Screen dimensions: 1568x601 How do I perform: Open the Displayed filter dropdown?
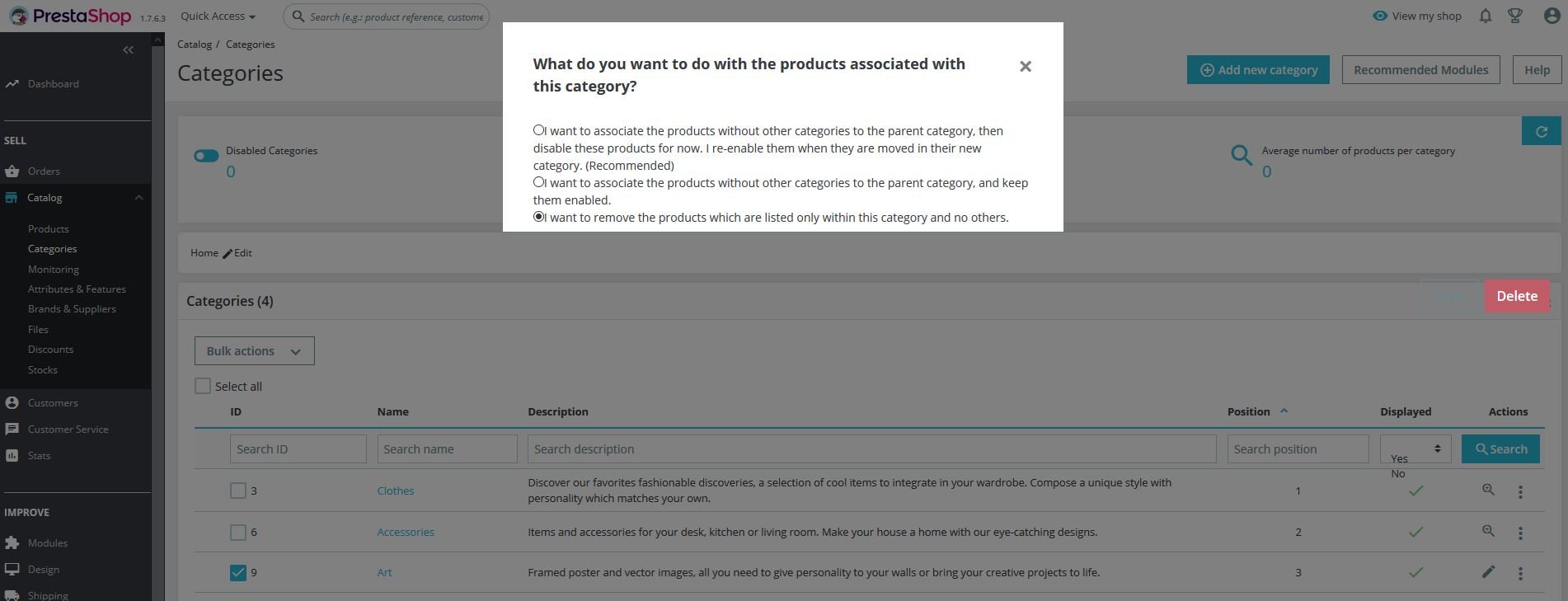(1415, 448)
